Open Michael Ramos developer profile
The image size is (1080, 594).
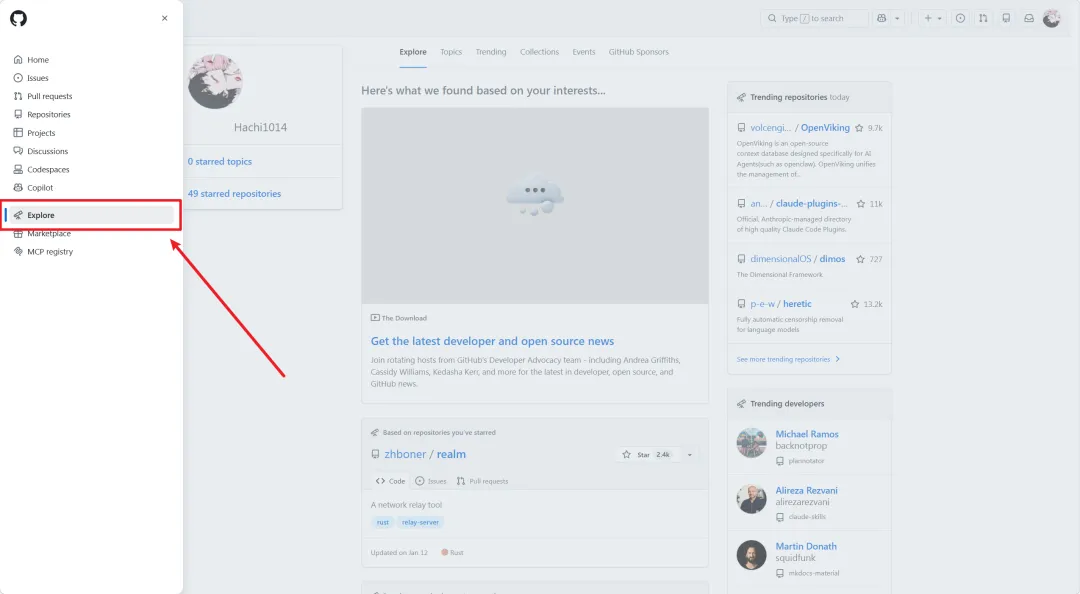pyautogui.click(x=807, y=434)
